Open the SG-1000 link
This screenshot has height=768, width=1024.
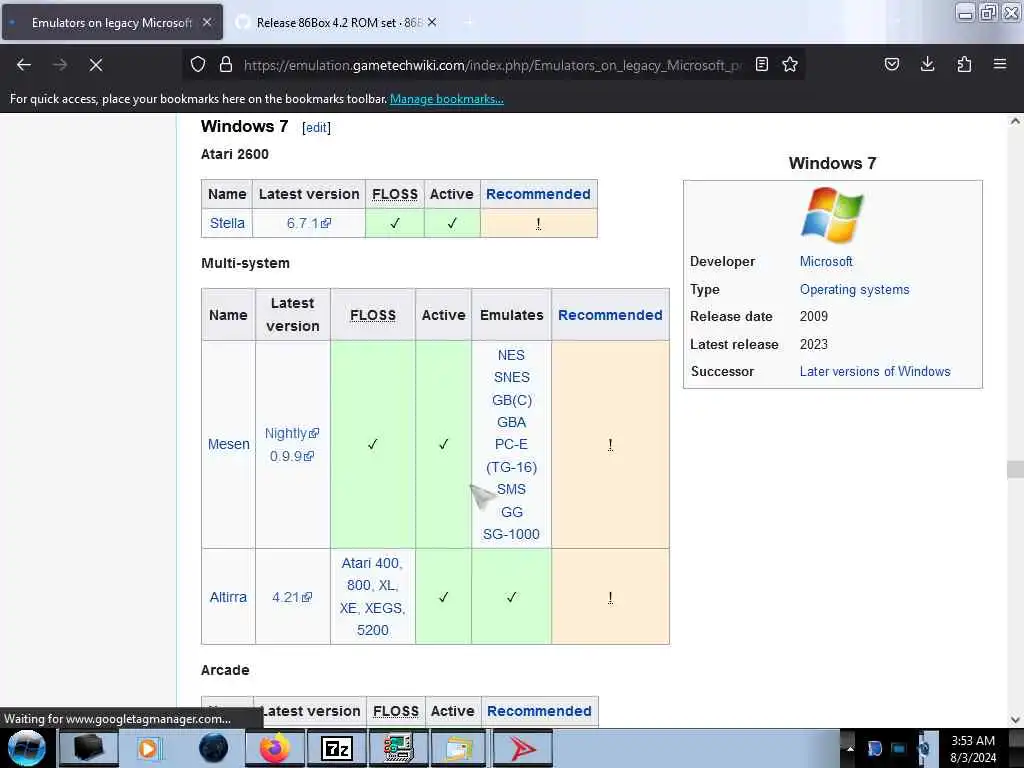click(511, 534)
